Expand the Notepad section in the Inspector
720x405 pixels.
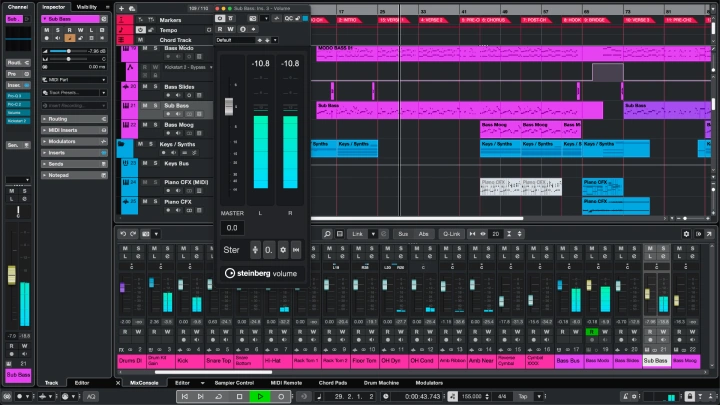pyautogui.click(x=74, y=175)
